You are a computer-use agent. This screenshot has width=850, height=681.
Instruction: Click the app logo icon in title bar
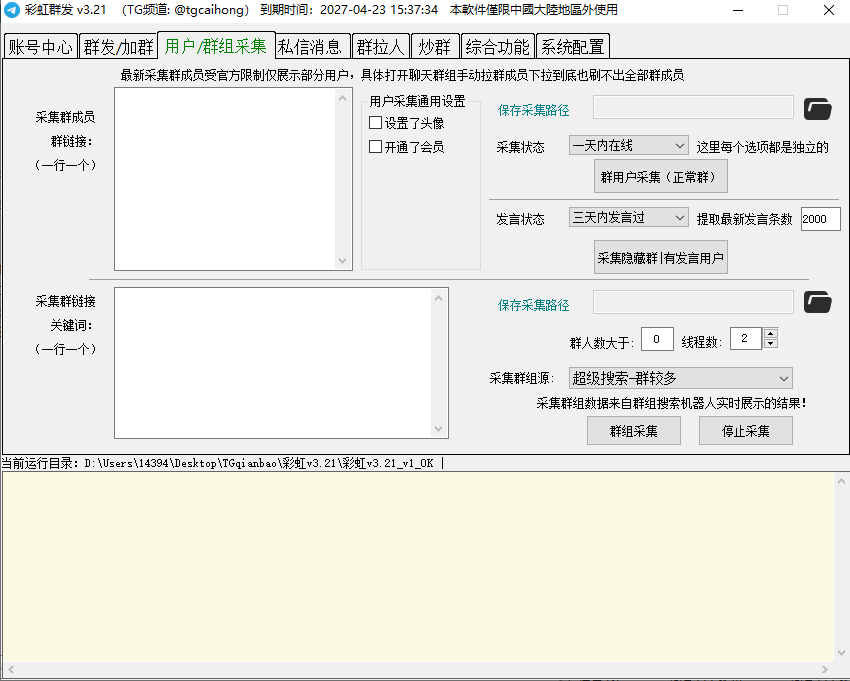coord(12,10)
